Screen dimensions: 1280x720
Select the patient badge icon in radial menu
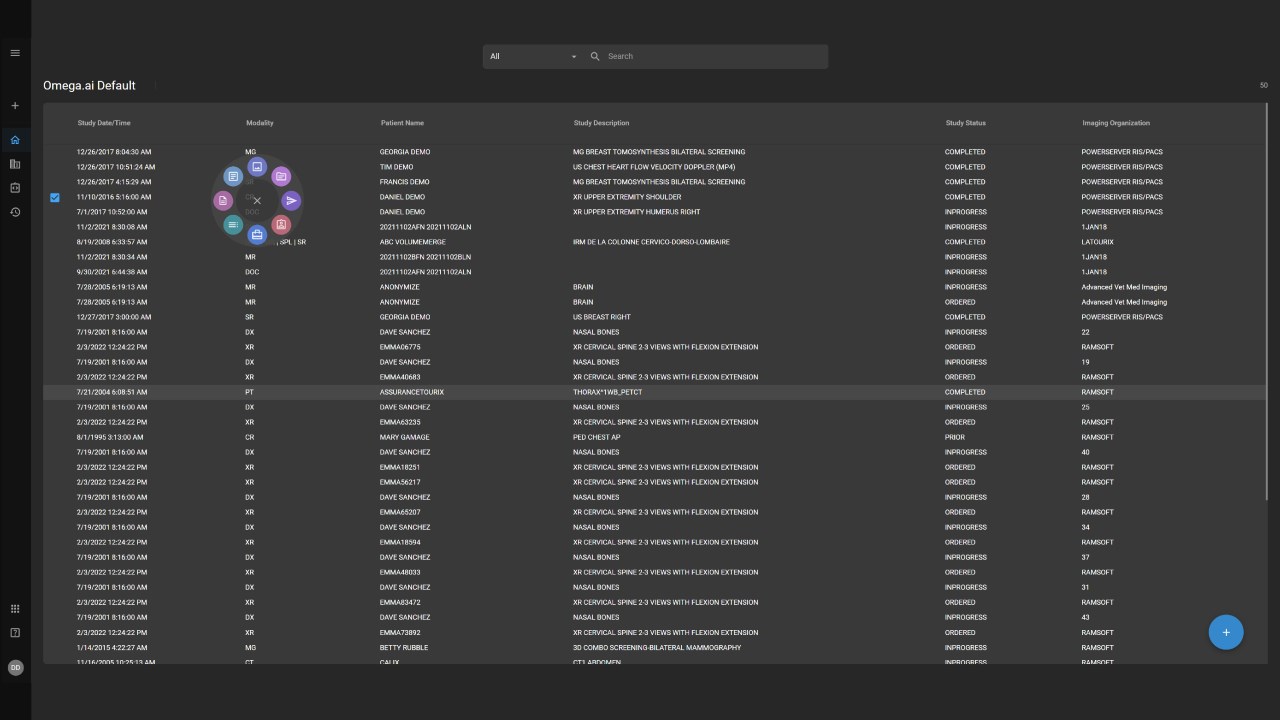(281, 225)
